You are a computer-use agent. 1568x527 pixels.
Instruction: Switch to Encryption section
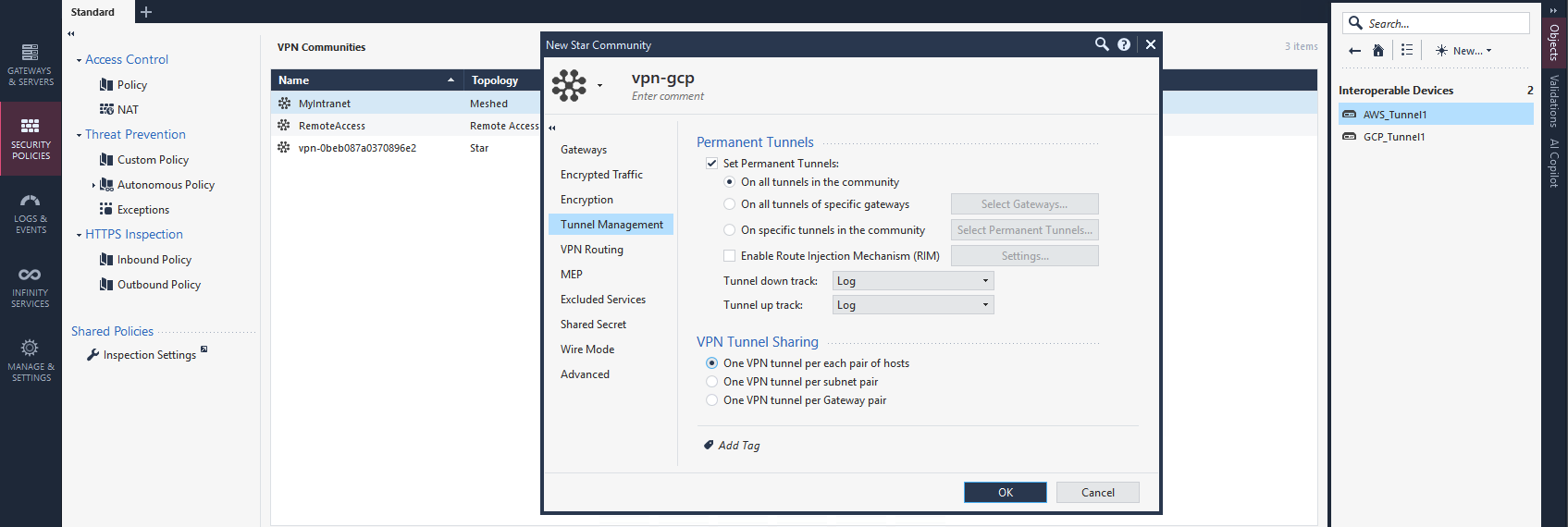pyautogui.click(x=586, y=200)
